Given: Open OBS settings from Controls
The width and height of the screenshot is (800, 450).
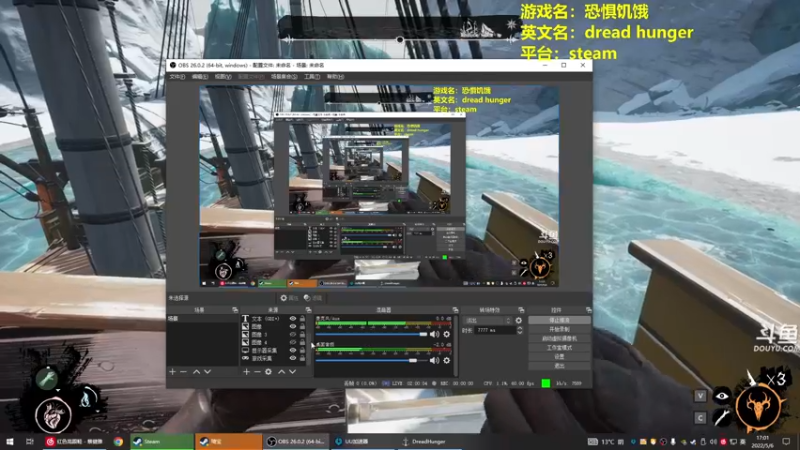Looking at the screenshot, I should coord(559,357).
